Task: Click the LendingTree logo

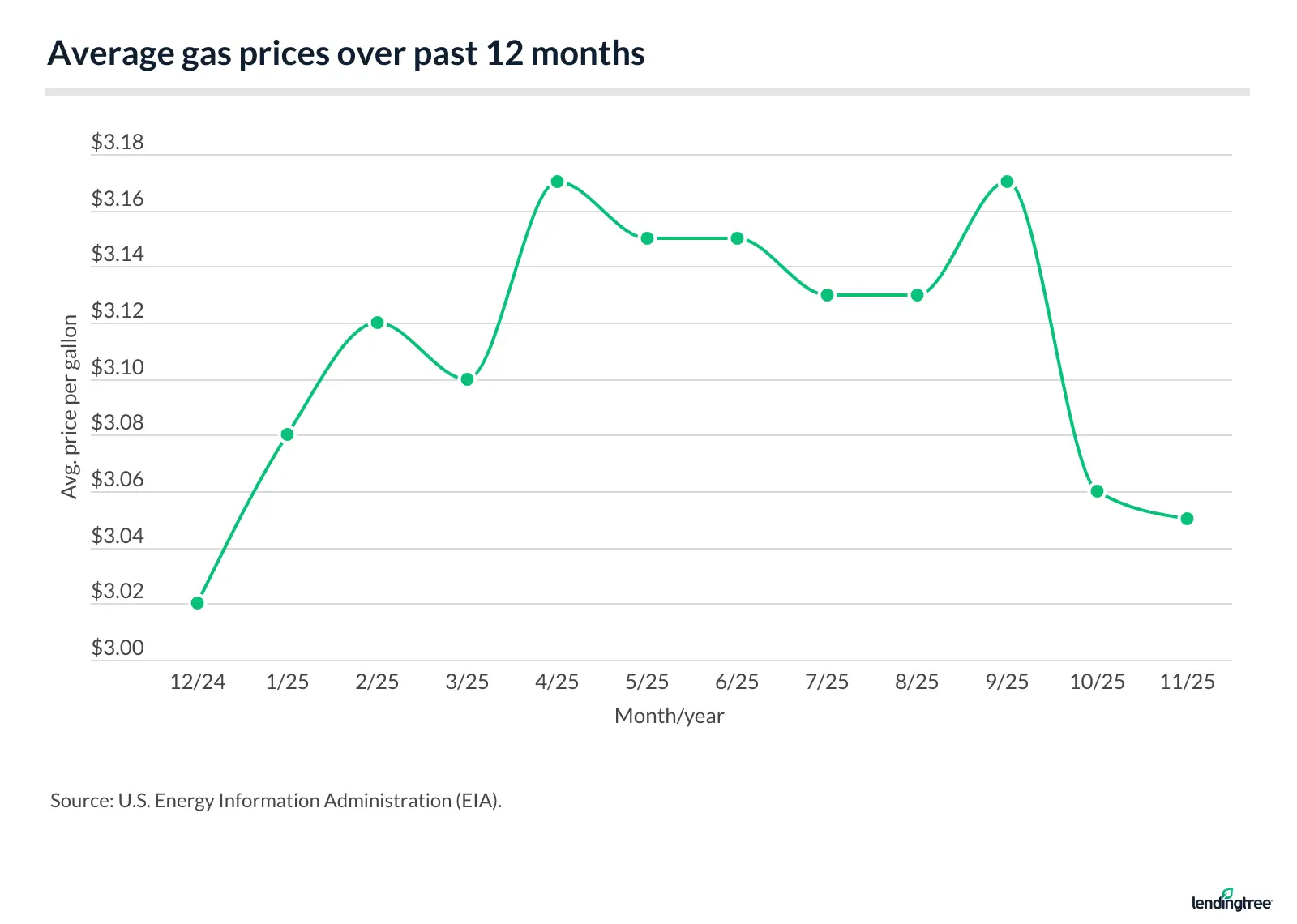Action: (x=1231, y=900)
